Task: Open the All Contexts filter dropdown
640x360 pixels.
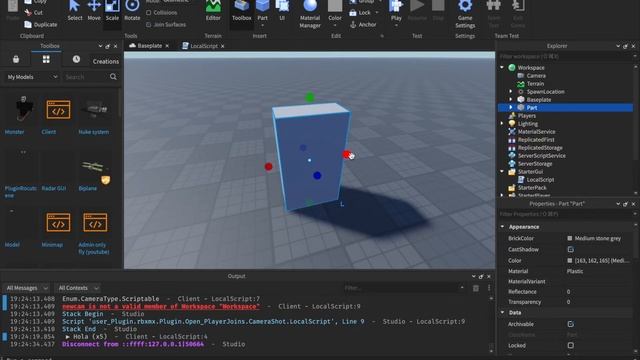Action: (x=78, y=288)
